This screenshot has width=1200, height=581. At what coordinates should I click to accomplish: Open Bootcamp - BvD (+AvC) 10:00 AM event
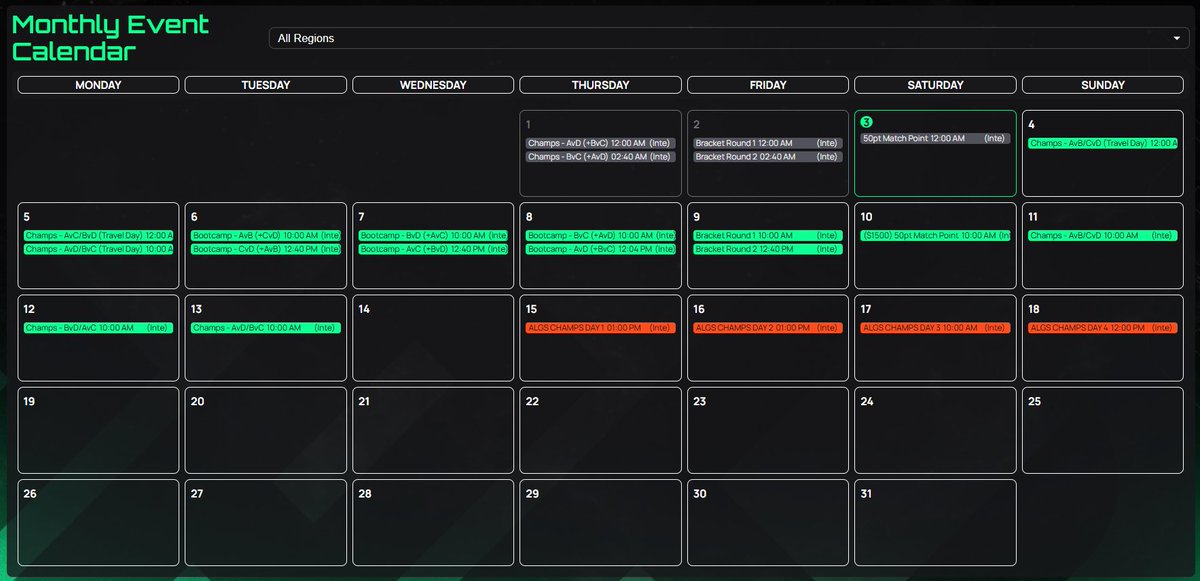433,235
